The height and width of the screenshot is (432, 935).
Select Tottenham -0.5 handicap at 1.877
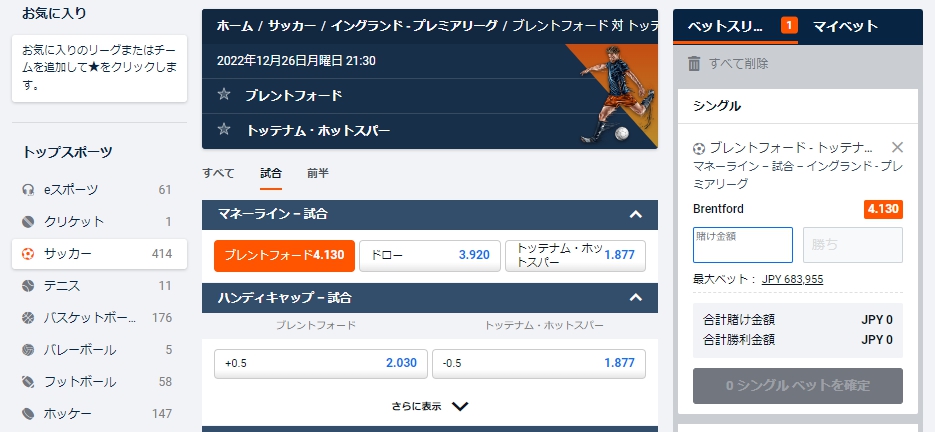click(538, 363)
